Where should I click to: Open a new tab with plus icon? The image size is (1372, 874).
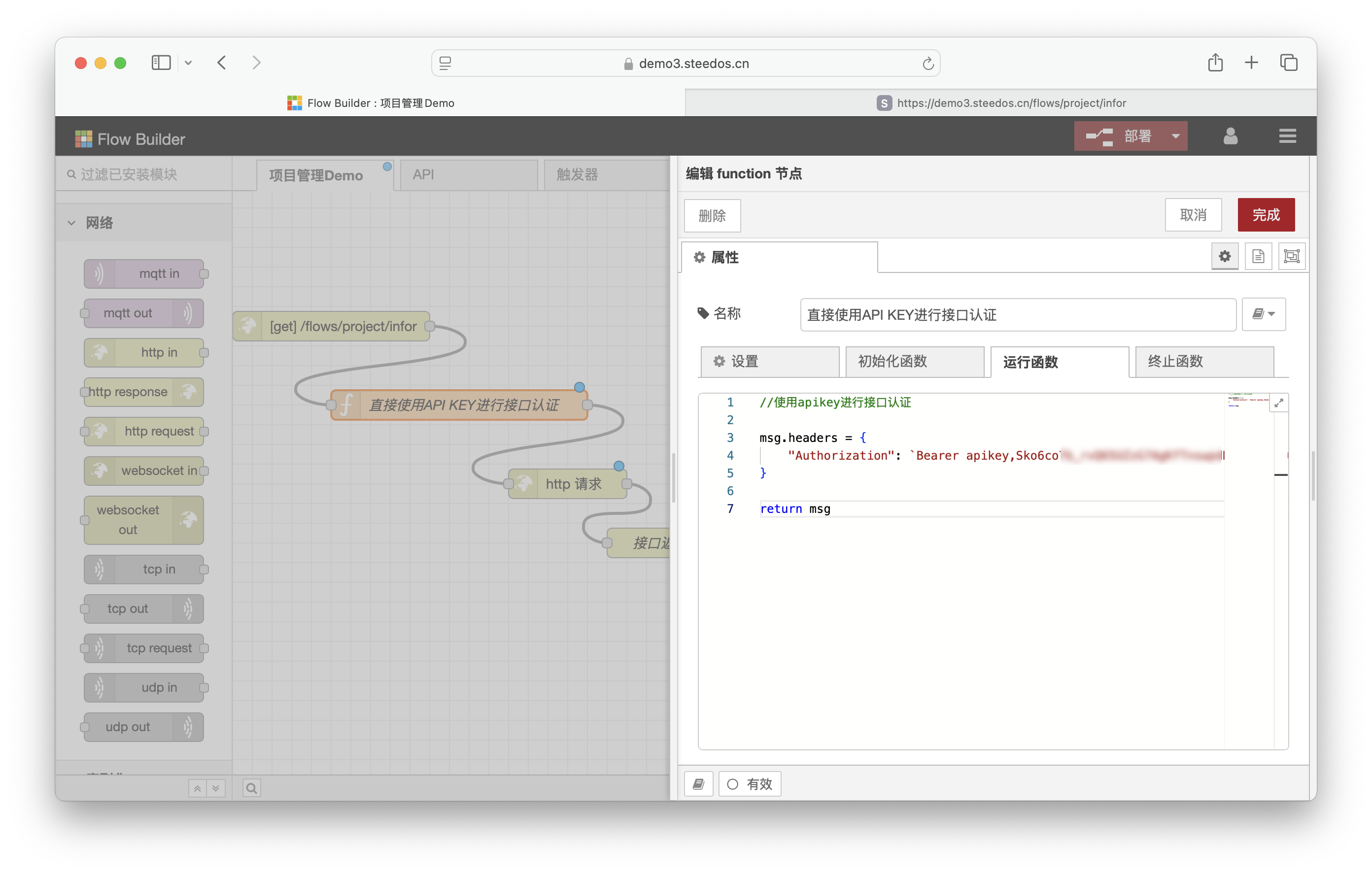pyautogui.click(x=1251, y=63)
